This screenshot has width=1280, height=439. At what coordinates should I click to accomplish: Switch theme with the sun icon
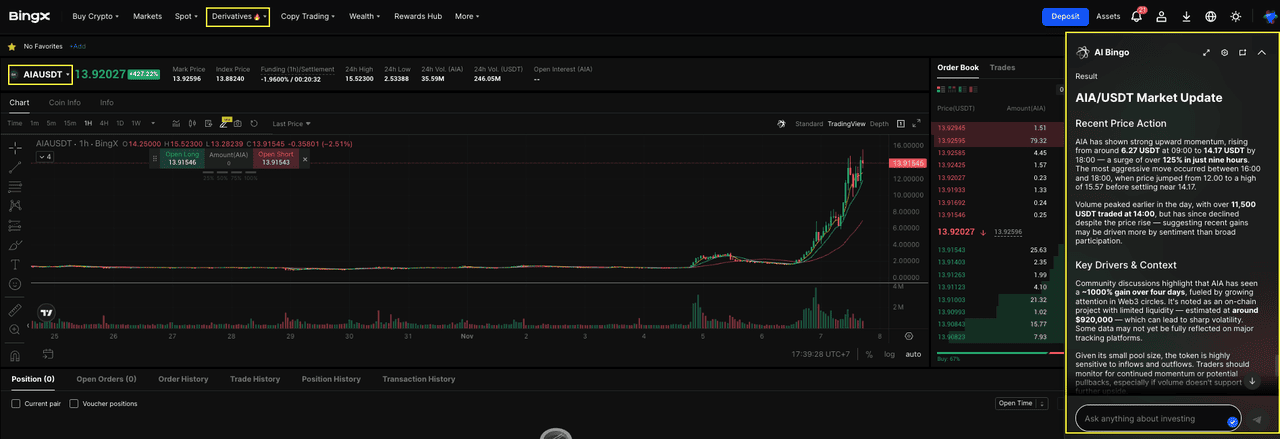tap(1236, 17)
